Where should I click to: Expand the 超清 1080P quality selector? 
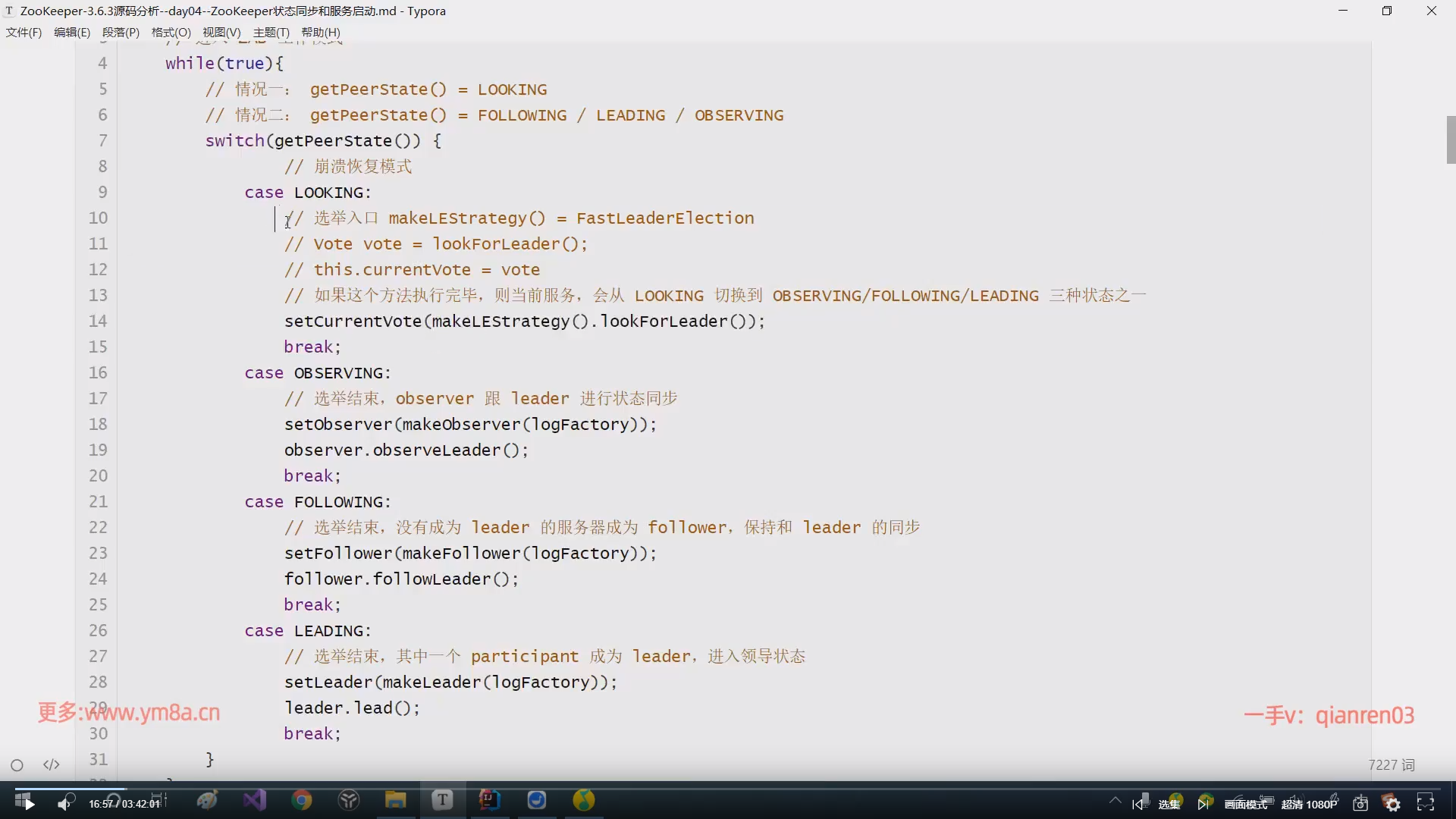coord(1309,804)
